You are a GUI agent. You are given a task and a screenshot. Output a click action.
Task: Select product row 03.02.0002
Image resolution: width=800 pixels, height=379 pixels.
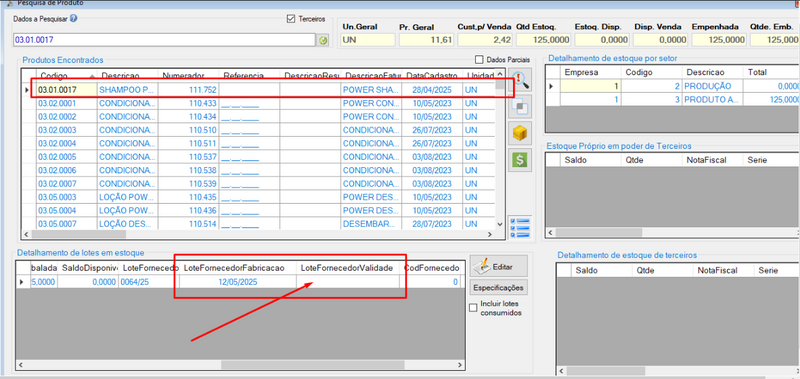[258, 116]
